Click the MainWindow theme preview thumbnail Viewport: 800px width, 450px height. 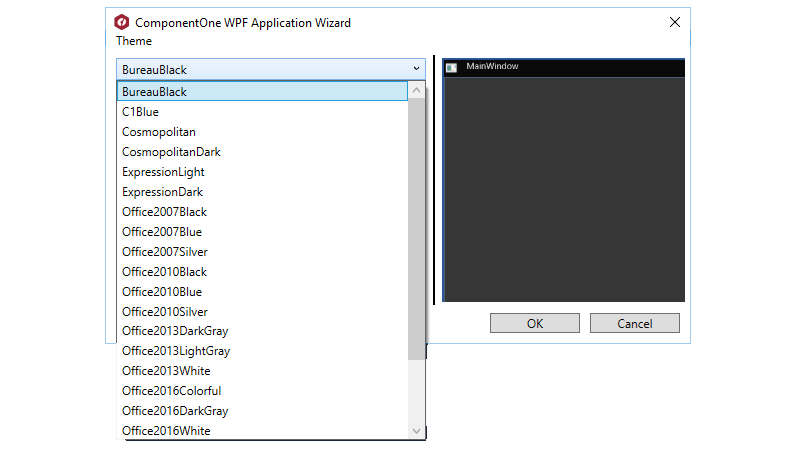pos(563,180)
